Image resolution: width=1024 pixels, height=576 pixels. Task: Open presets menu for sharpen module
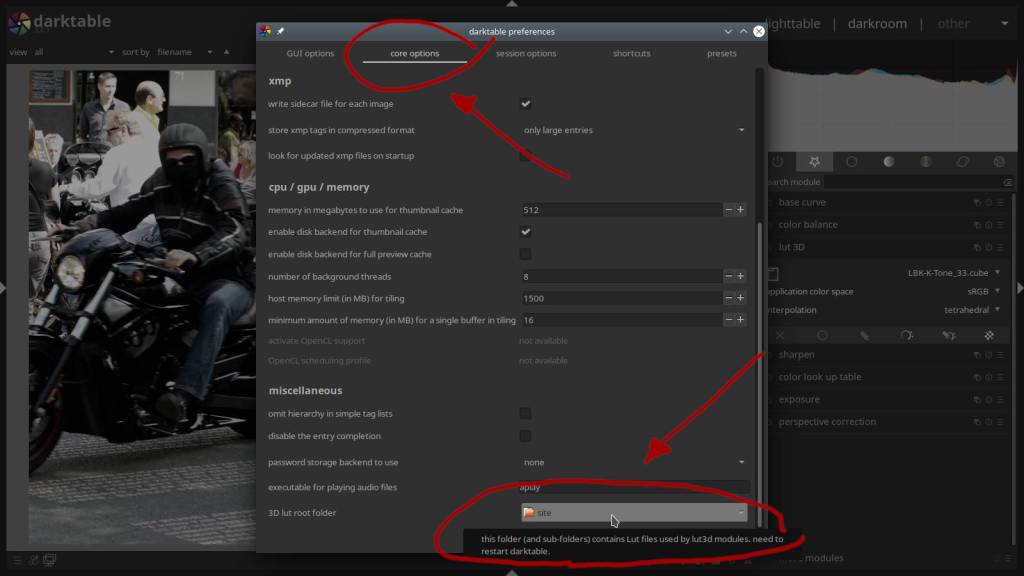1000,355
